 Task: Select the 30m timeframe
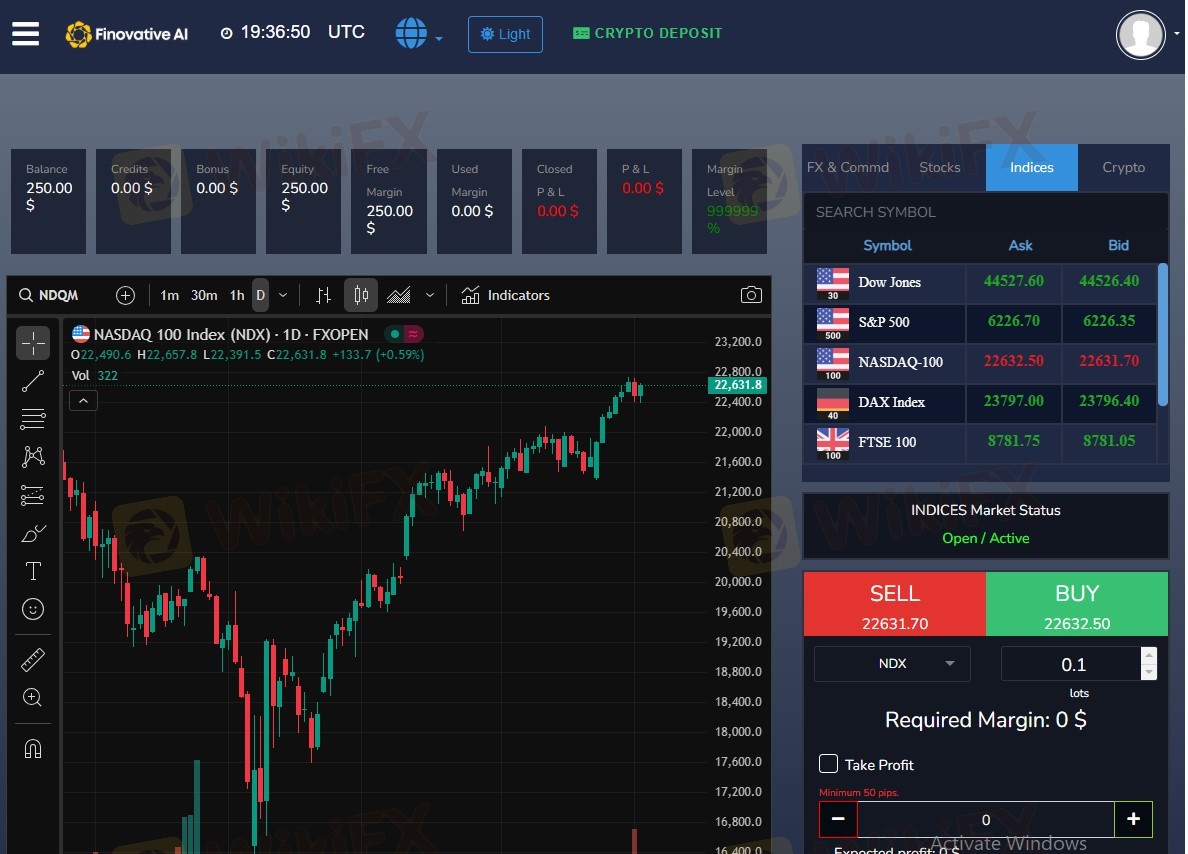(x=204, y=295)
